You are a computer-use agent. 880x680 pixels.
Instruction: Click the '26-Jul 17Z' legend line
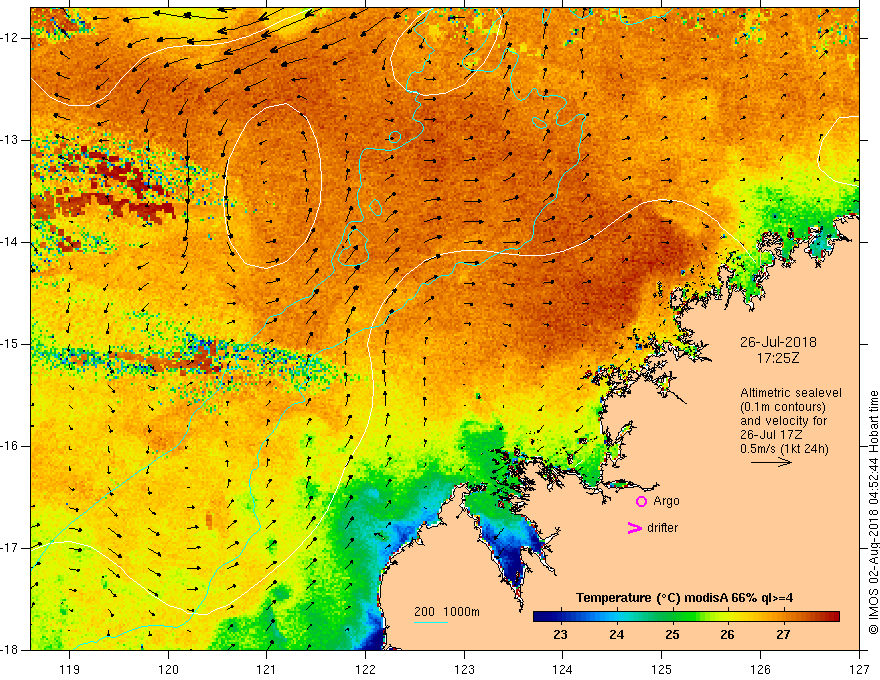[x=771, y=435]
